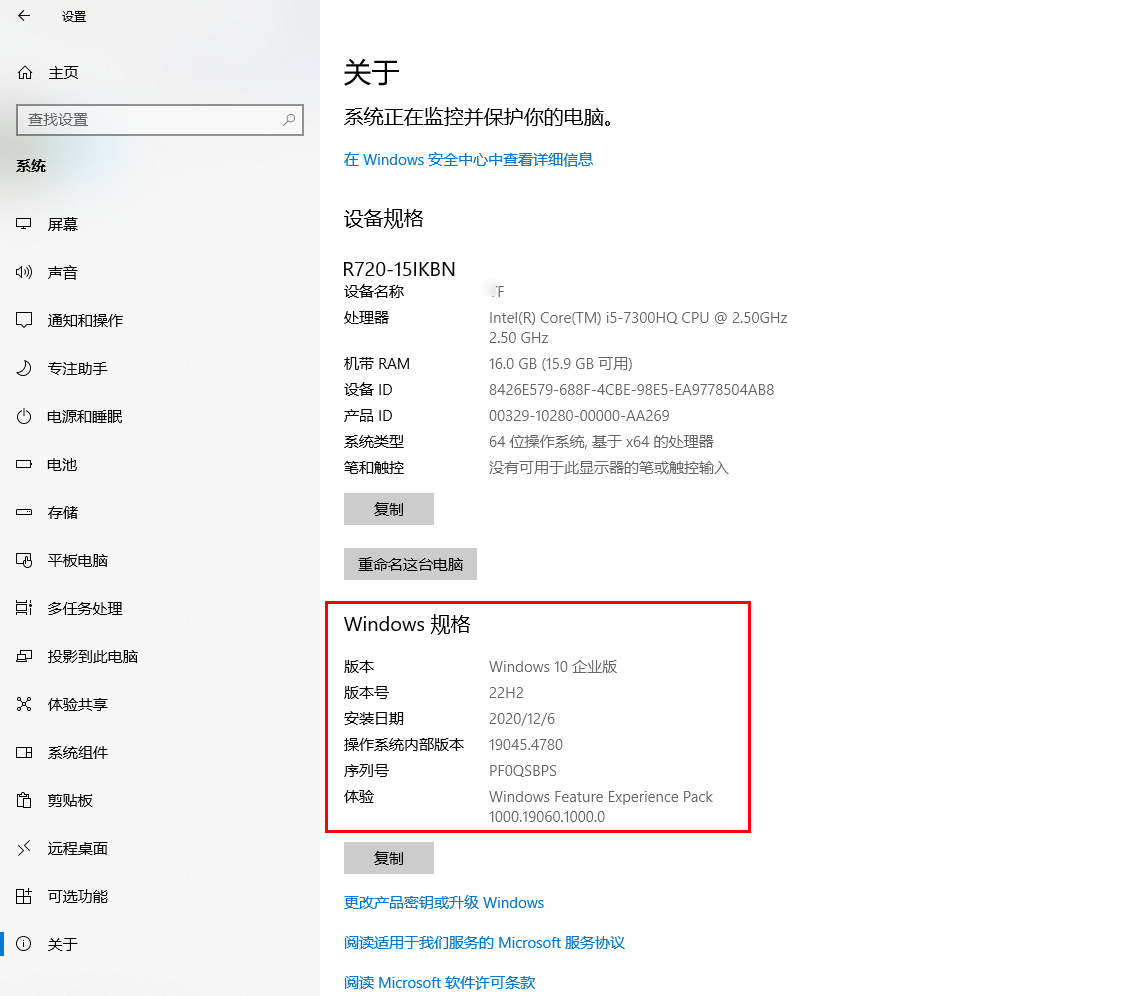Click the 远程桌面 remote icon
The width and height of the screenshot is (1137, 996).
tap(24, 848)
